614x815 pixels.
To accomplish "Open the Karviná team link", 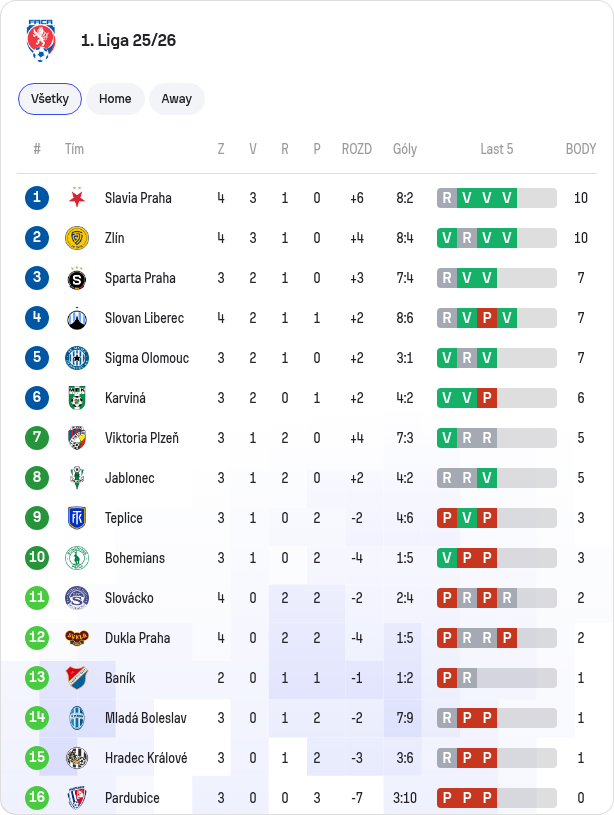I will pos(125,398).
